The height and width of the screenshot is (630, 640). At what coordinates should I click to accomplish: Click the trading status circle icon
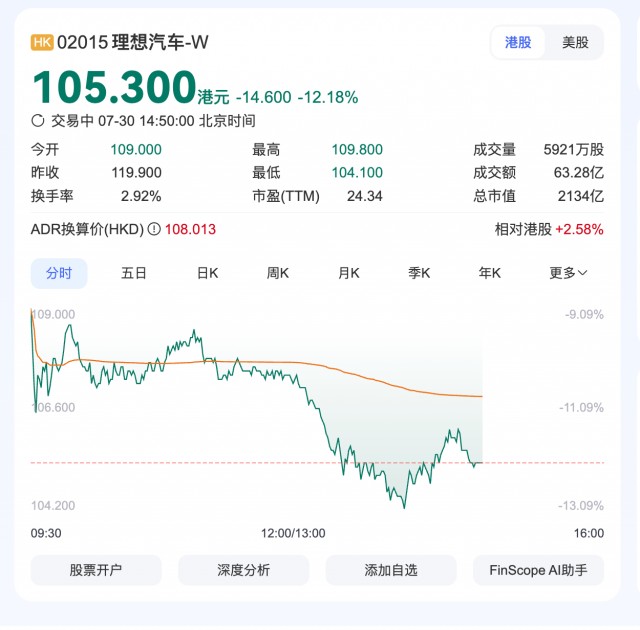point(38,121)
